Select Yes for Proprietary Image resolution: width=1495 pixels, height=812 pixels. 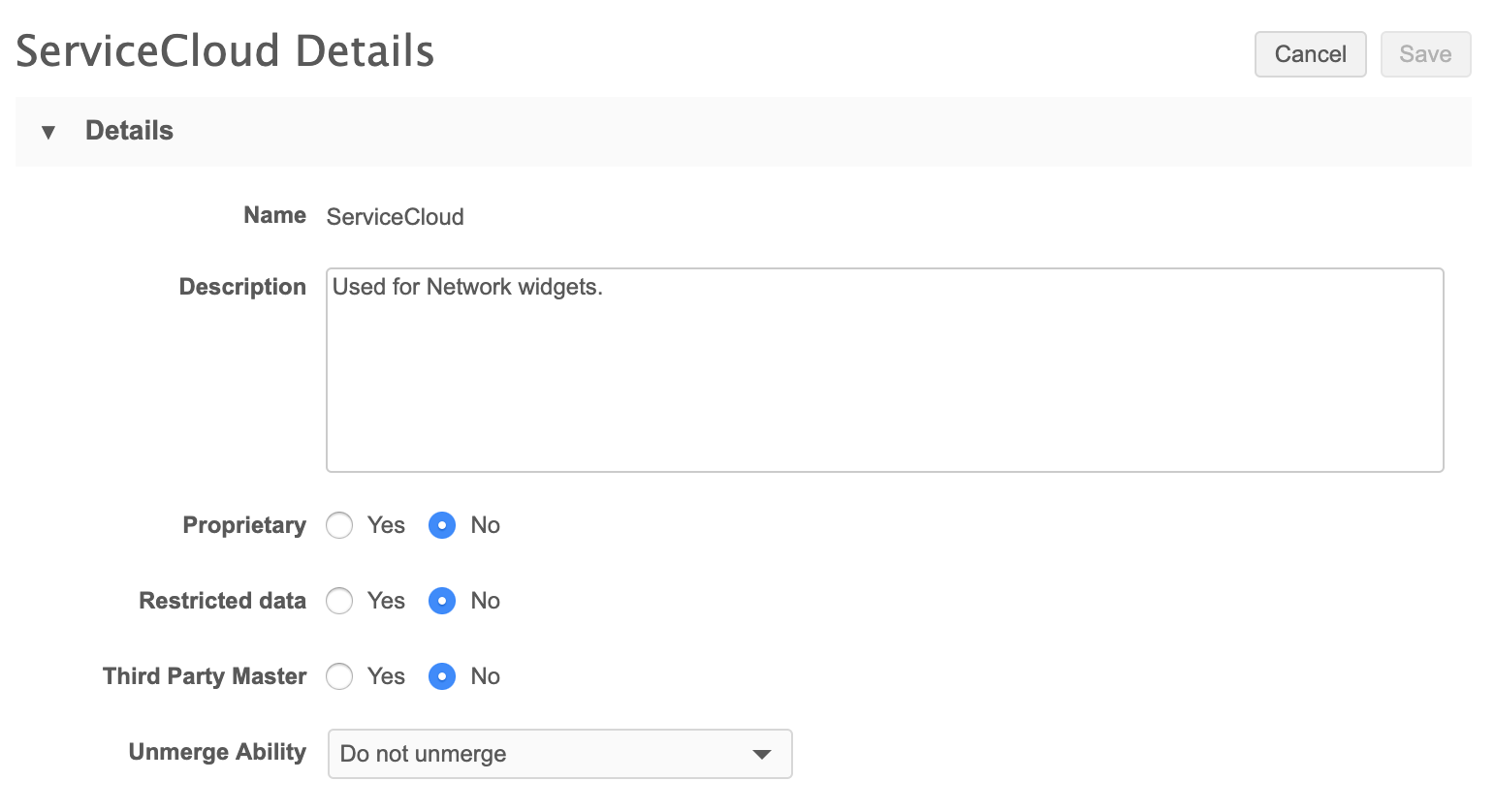pyautogui.click(x=339, y=525)
